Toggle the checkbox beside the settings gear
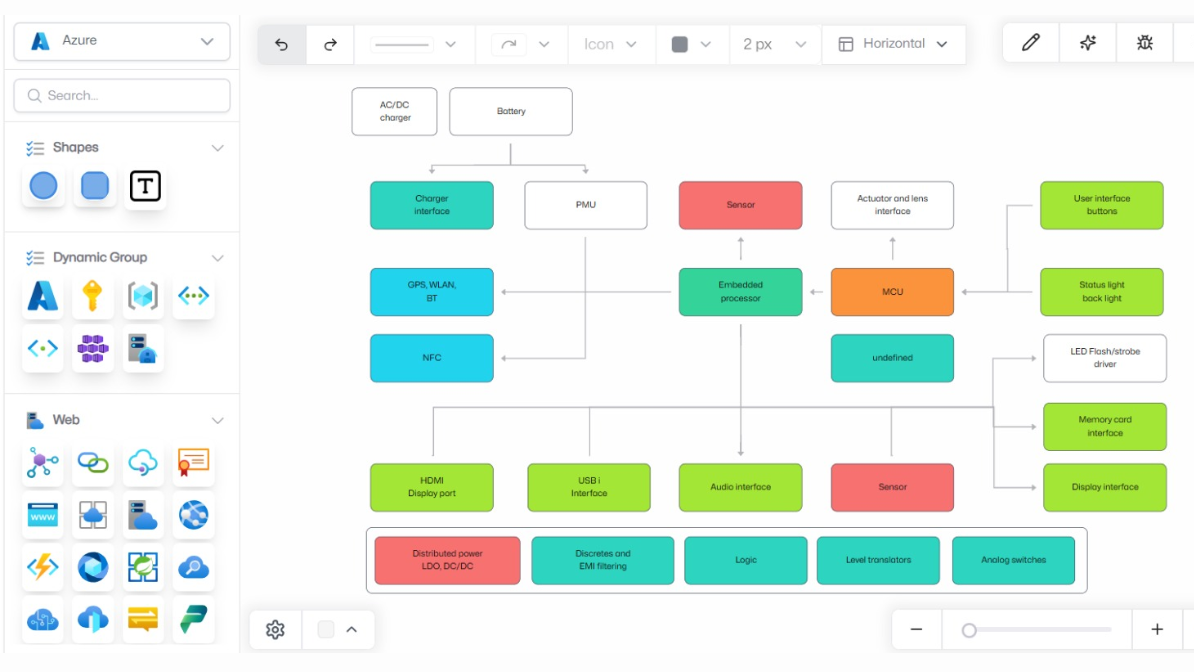1194x672 pixels. 326,630
